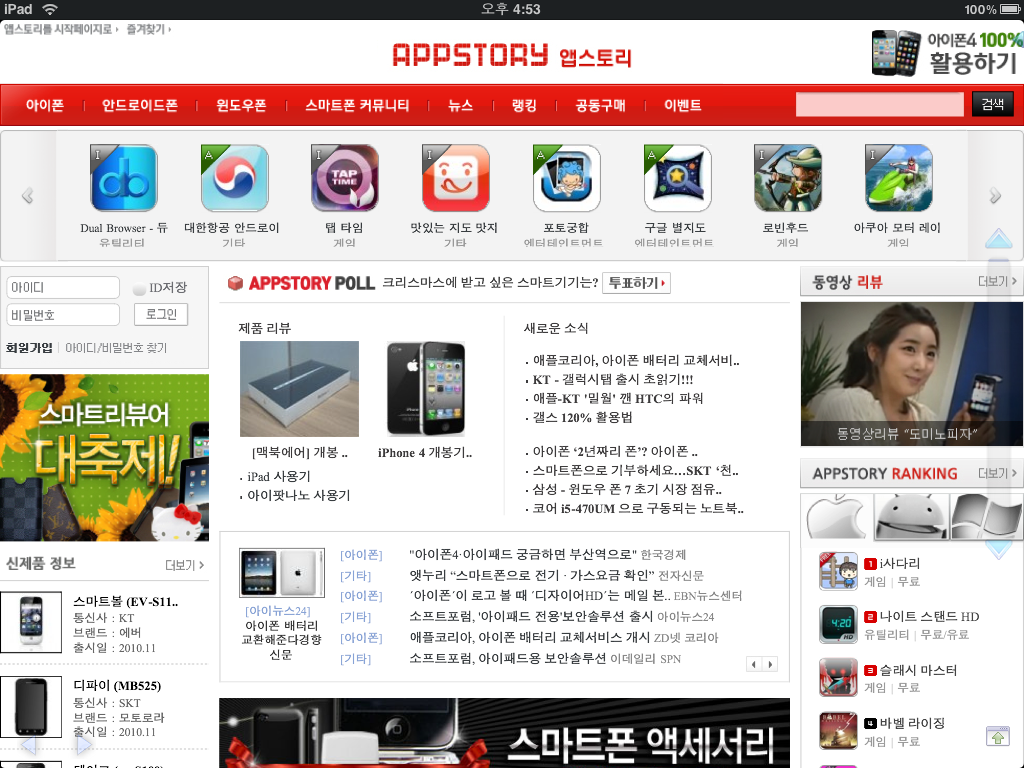Select the Windows ranking tab icon
The image size is (1024, 768).
pyautogui.click(x=985, y=517)
